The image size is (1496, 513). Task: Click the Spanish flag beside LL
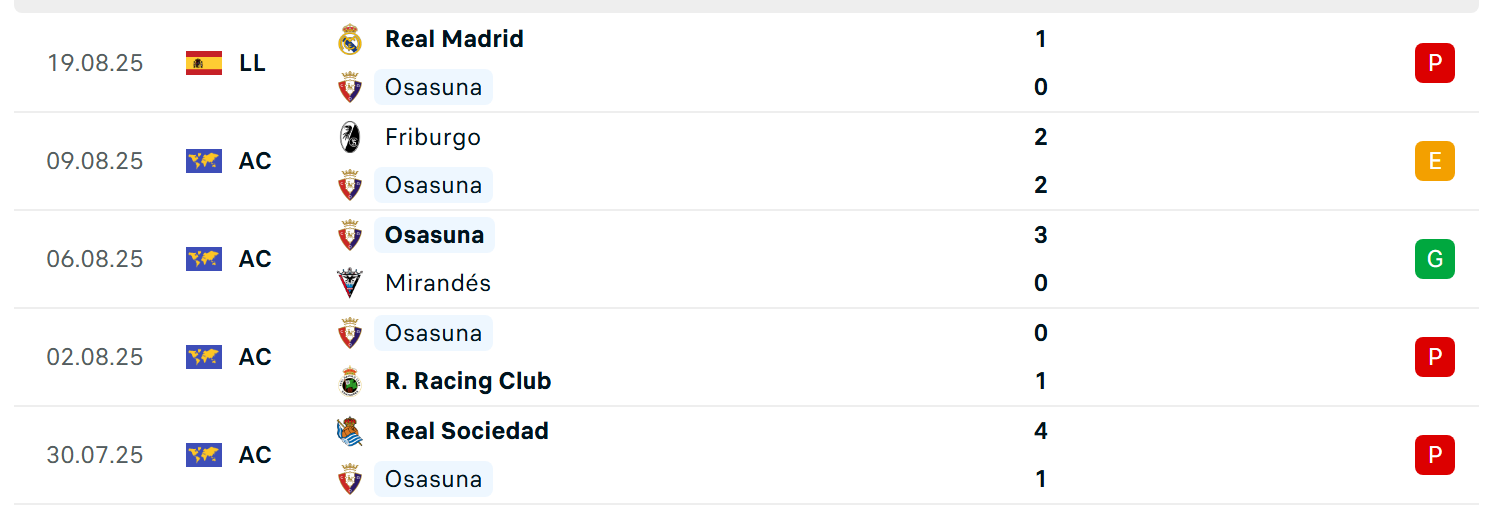tap(204, 63)
